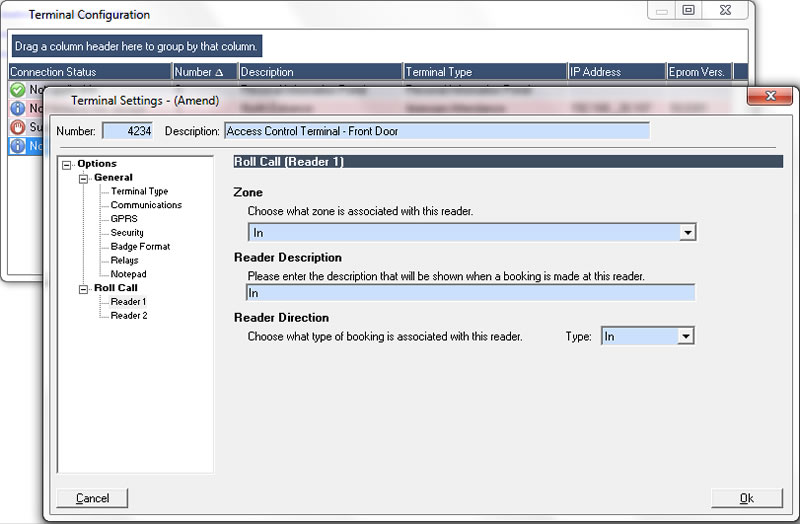This screenshot has height=524, width=800.
Task: Collapse the General tree branch
Action: pyautogui.click(x=84, y=178)
